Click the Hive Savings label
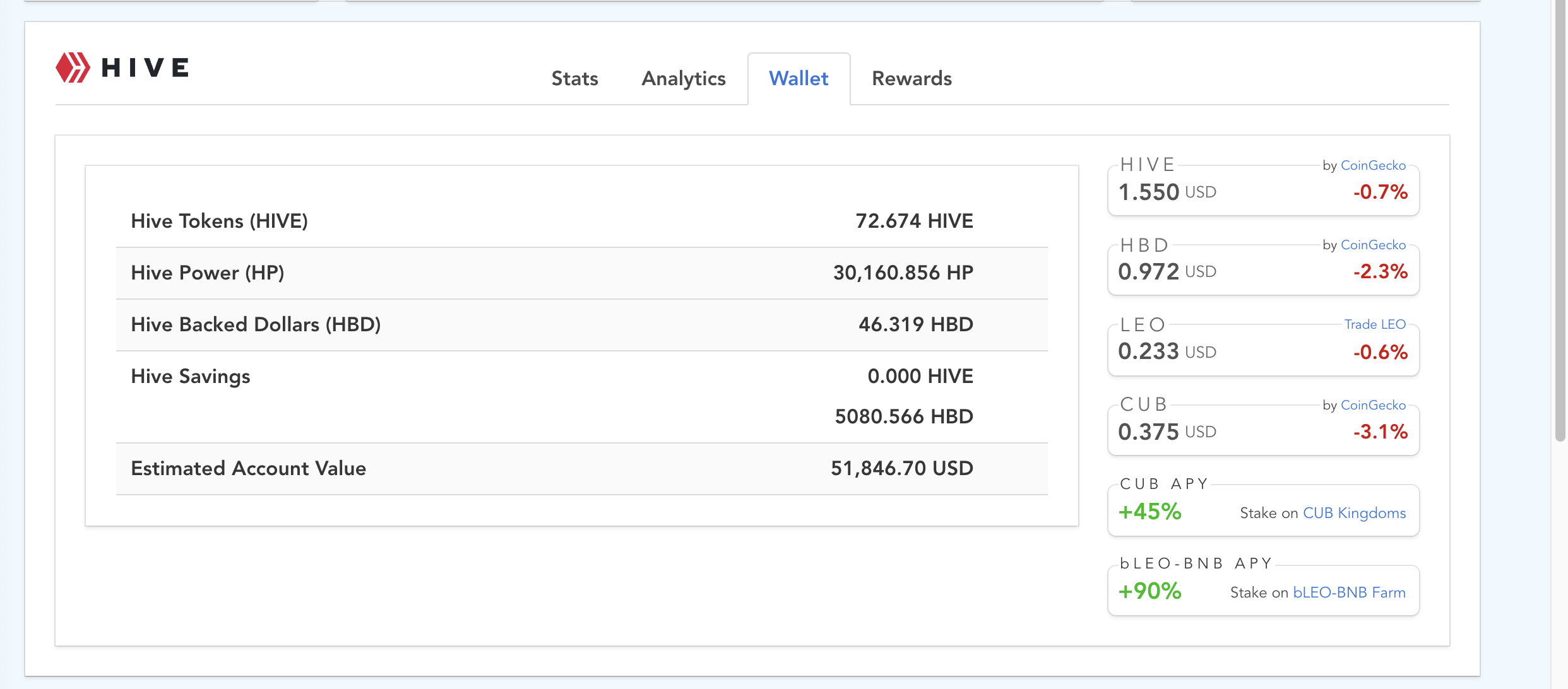Screen dimensions: 1568x689 coord(190,376)
